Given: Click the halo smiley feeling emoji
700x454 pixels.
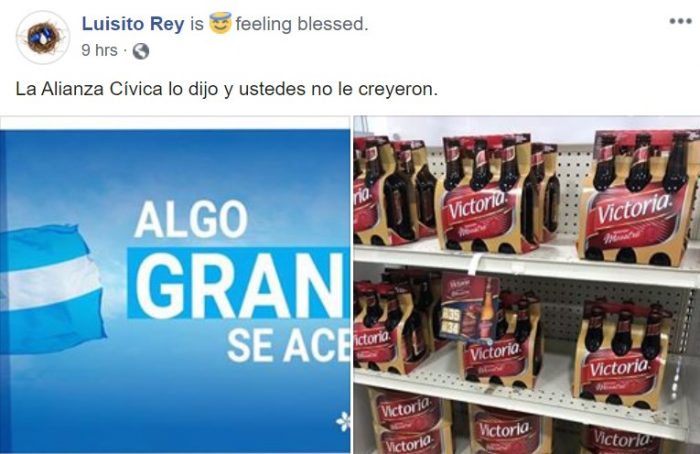Looking at the screenshot, I should [x=220, y=23].
